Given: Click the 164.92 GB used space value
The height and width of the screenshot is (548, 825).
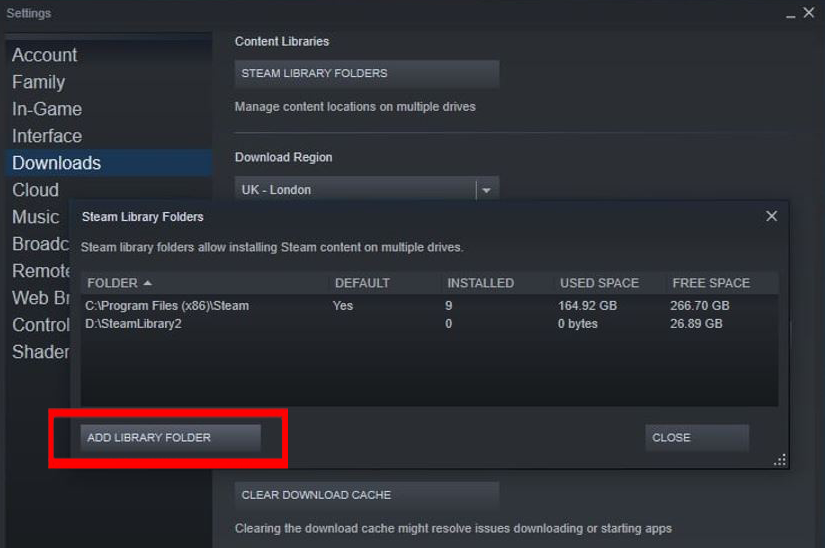Looking at the screenshot, I should [587, 306].
